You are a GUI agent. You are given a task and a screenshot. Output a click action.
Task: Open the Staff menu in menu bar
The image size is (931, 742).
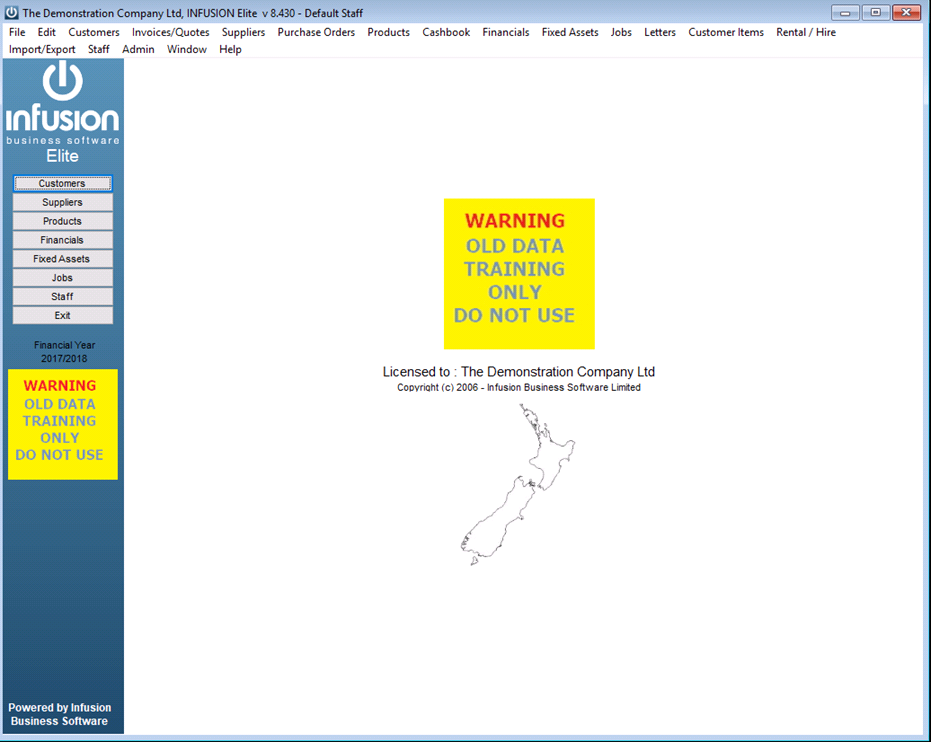point(99,49)
